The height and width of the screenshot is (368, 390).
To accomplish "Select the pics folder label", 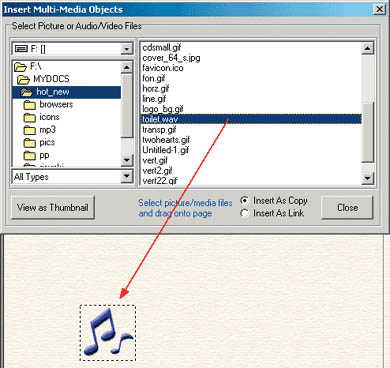I will click(x=47, y=142).
